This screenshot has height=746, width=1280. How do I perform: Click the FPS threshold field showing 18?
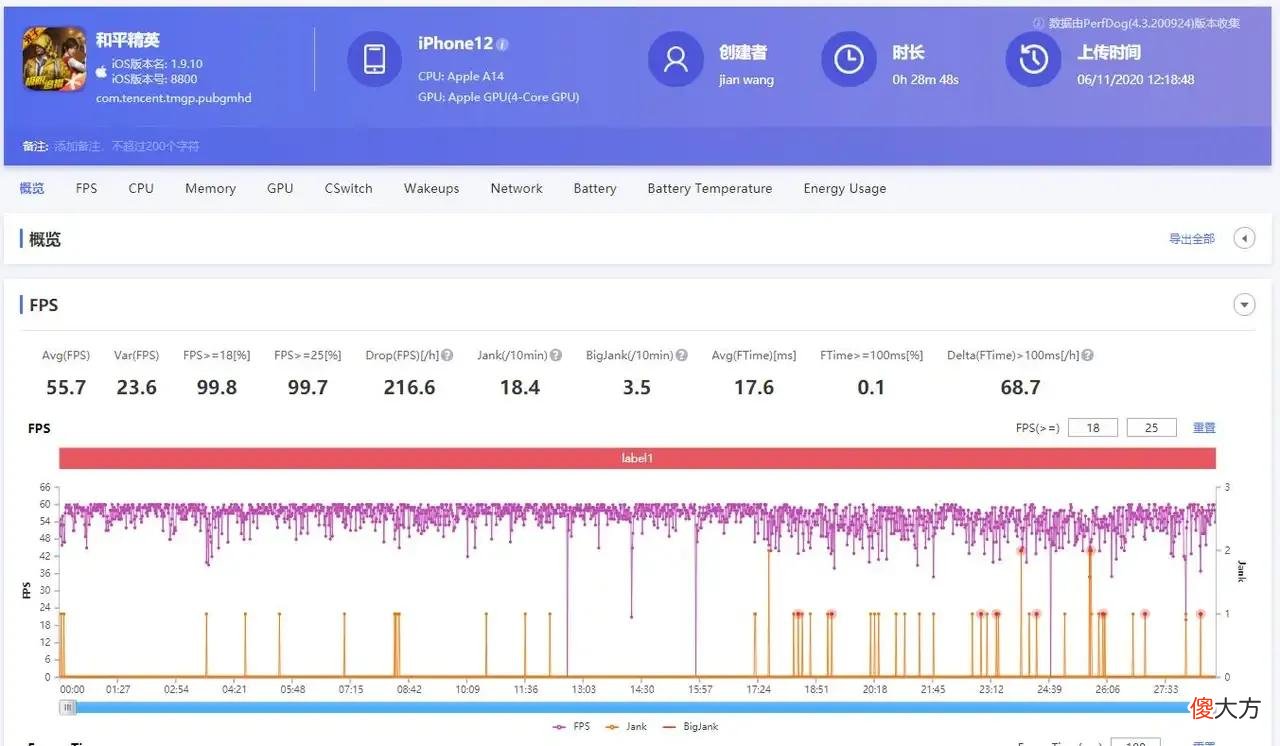(x=1093, y=428)
